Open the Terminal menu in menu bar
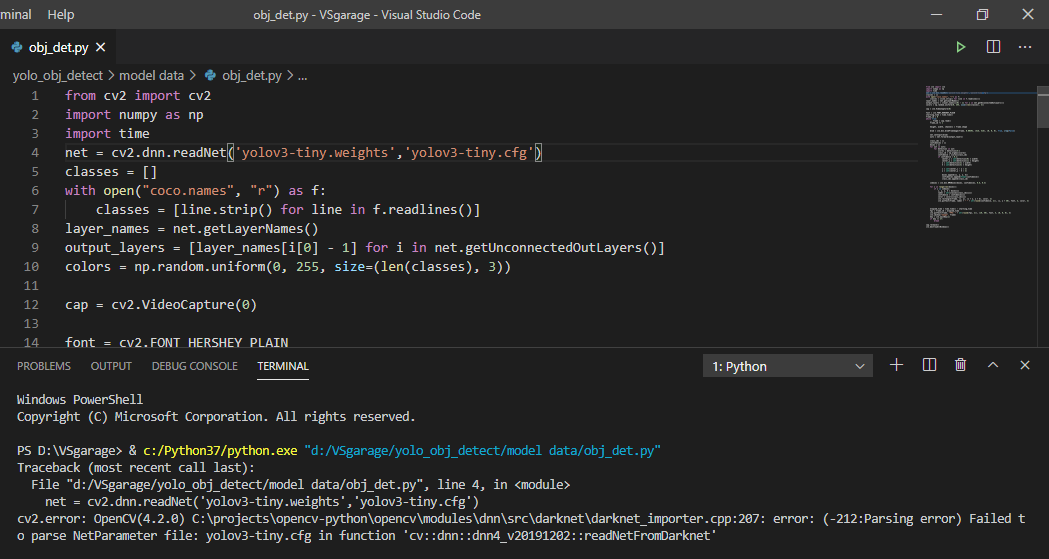 pyautogui.click(x=15, y=14)
